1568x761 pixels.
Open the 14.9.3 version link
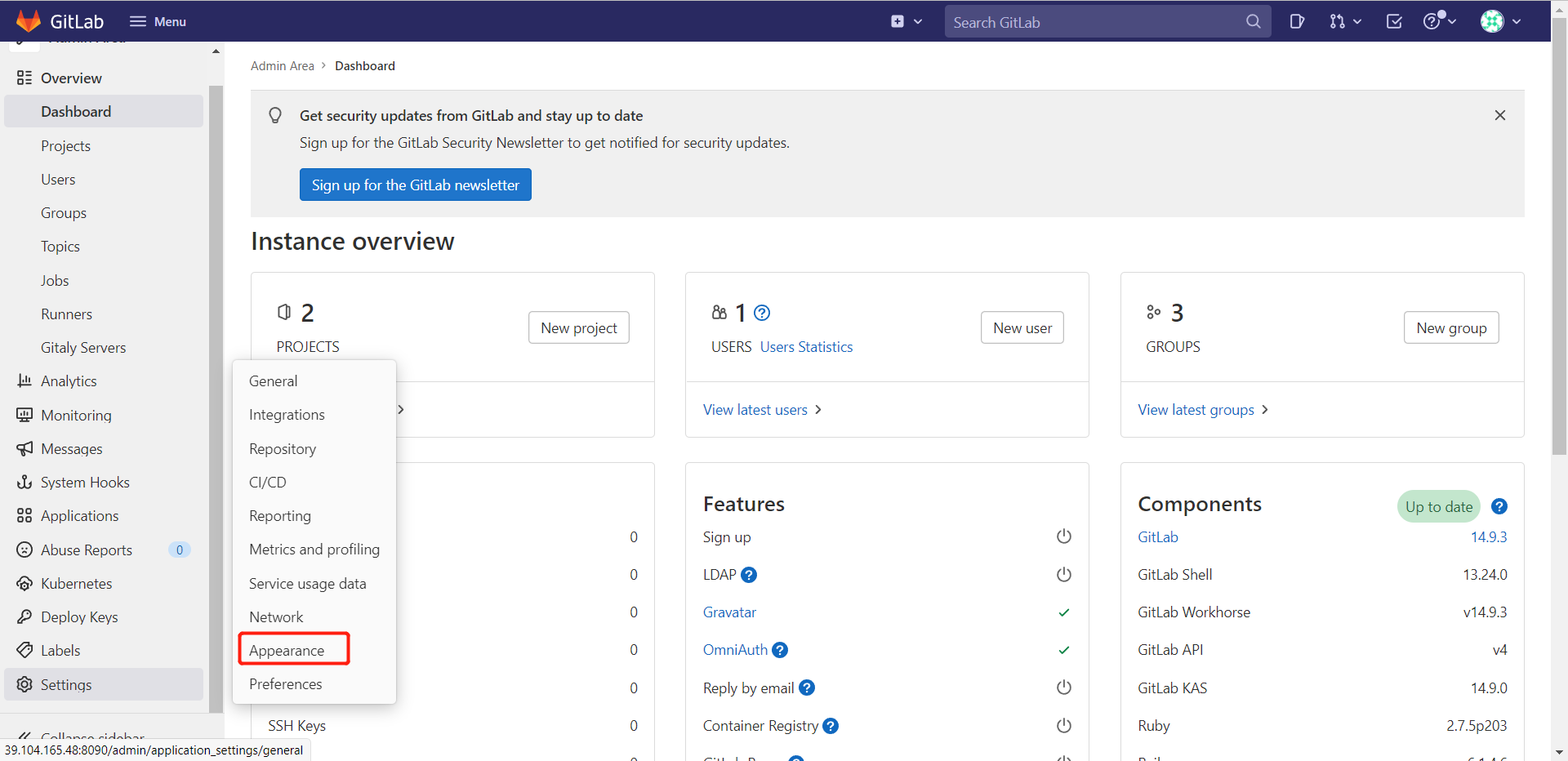(1489, 536)
